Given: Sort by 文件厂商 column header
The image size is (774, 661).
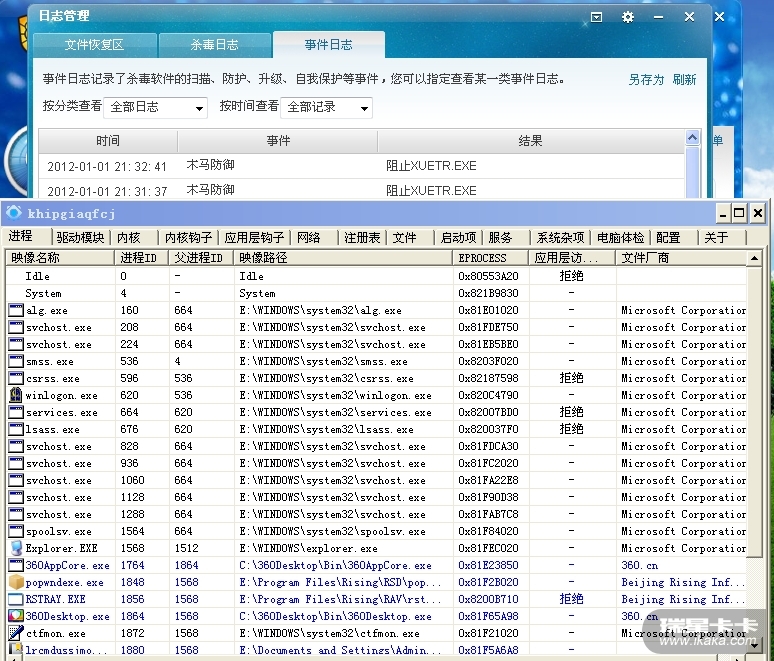Looking at the screenshot, I should (x=681, y=258).
